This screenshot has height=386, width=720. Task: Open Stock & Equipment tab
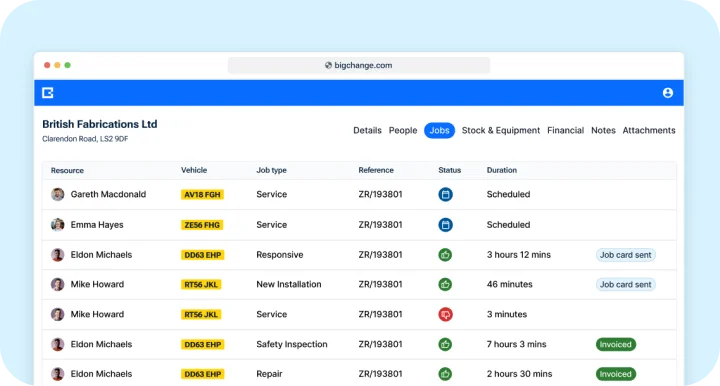pos(501,130)
